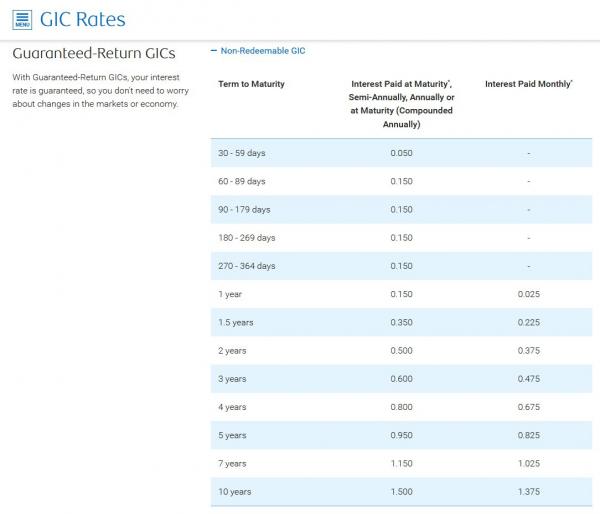Click the 3 years monthly rate 0.475
This screenshot has height=514, width=600.
click(528, 379)
